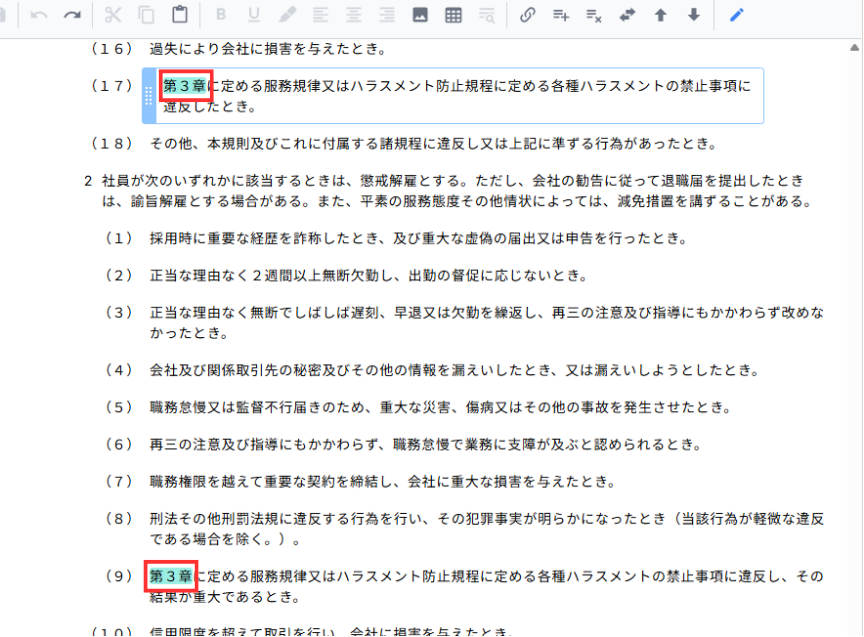Add a new item with list-plus icon
The height and width of the screenshot is (637, 864).
tap(561, 16)
